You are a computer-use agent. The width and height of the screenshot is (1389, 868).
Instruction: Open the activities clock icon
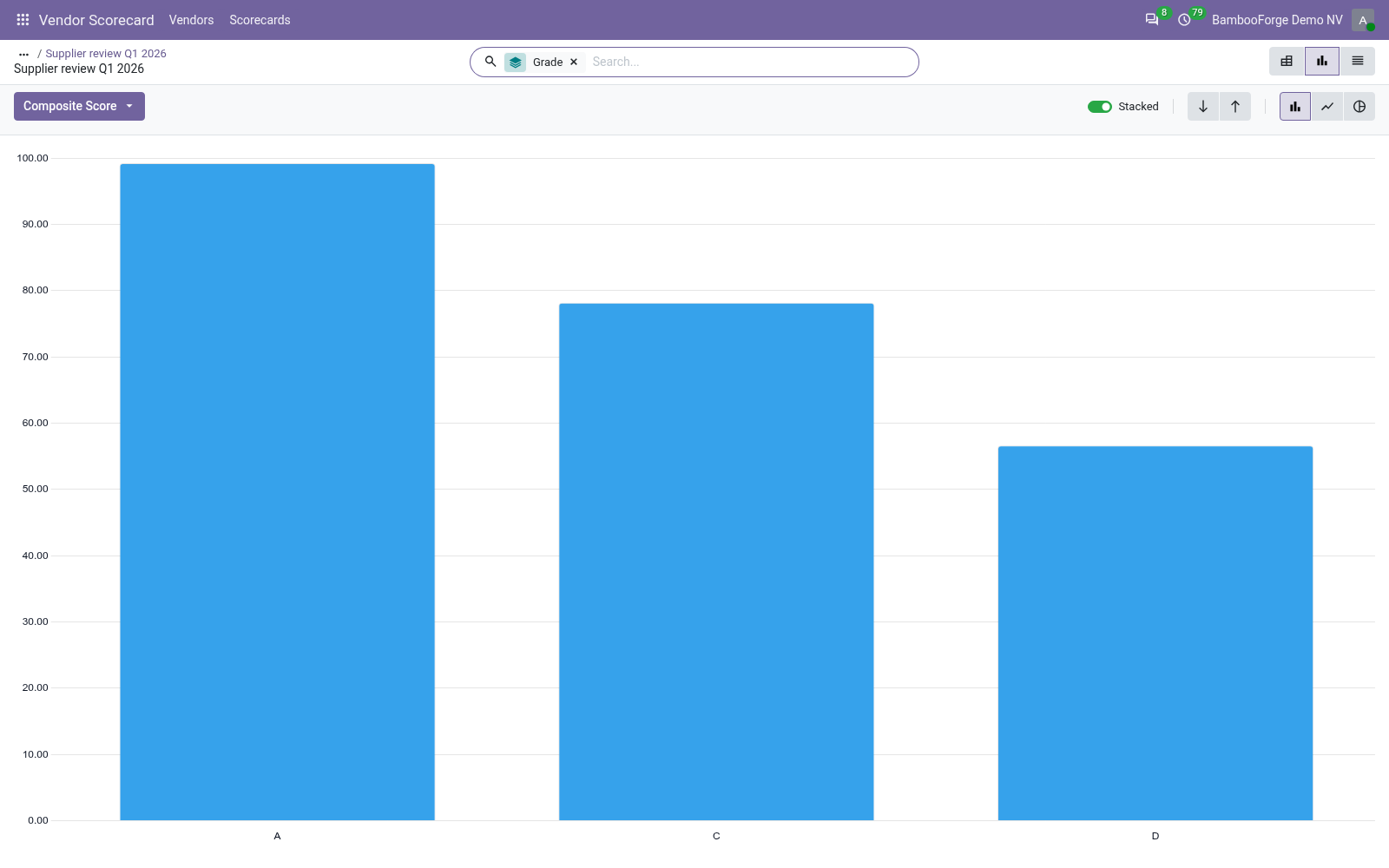[x=1184, y=19]
